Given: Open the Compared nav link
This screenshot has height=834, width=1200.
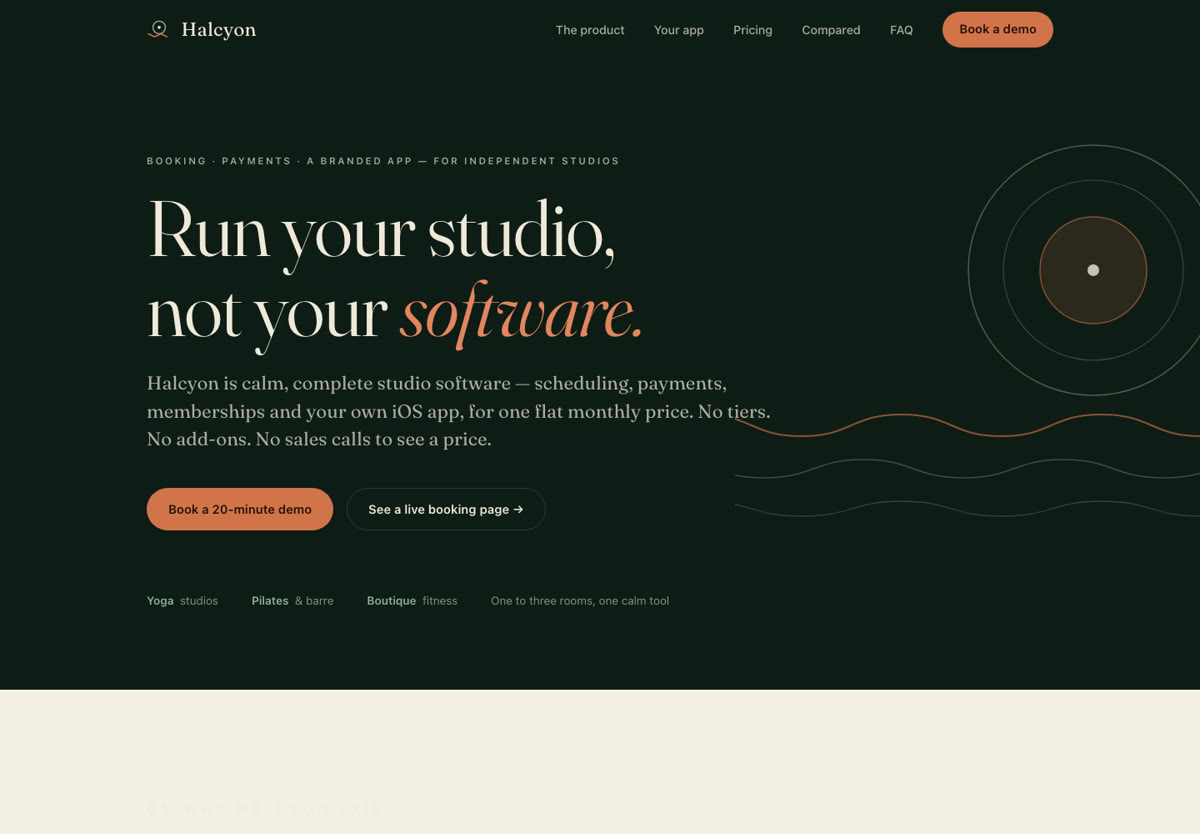Looking at the screenshot, I should [831, 30].
